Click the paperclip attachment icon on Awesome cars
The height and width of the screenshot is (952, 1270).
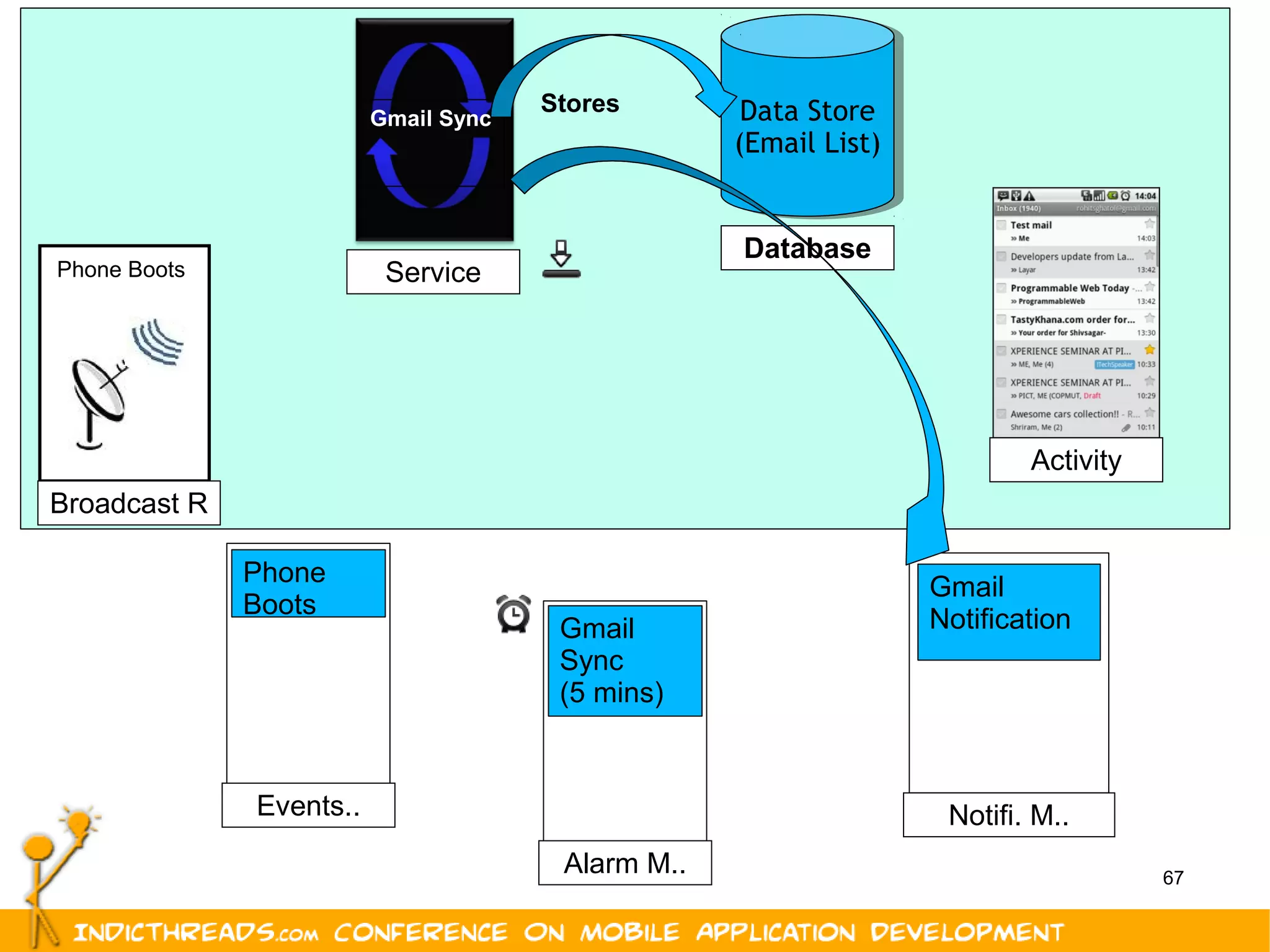click(x=1126, y=427)
